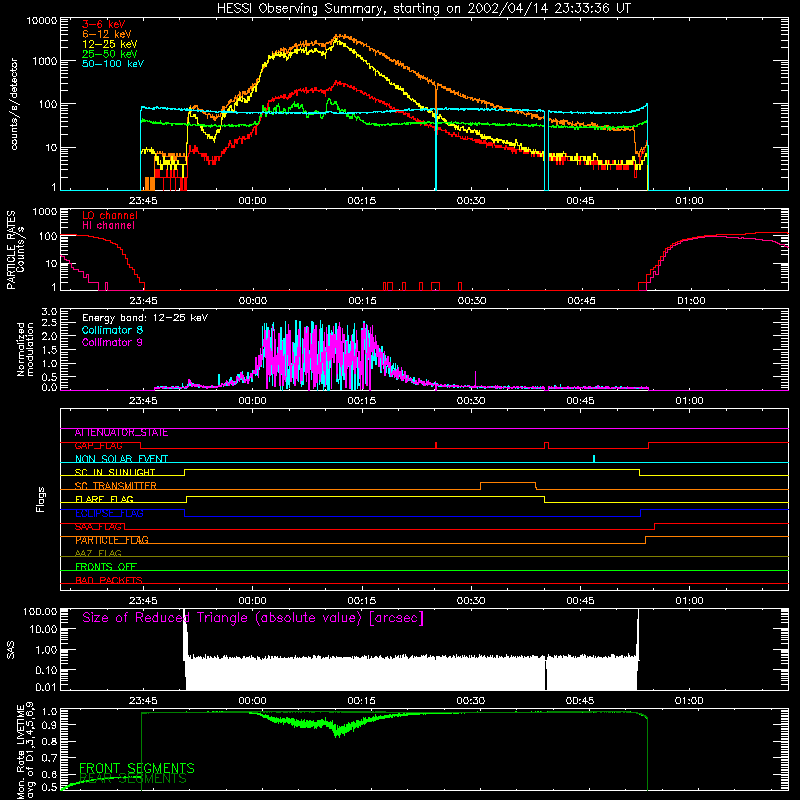Click the FRONTS_OFF flag label

pos(106,567)
